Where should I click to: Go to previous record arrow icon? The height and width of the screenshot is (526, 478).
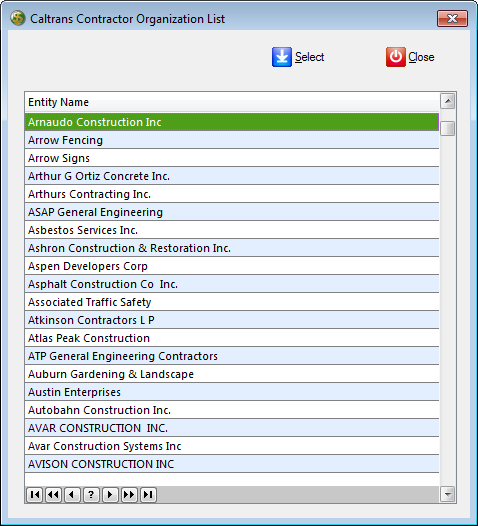pos(72,495)
